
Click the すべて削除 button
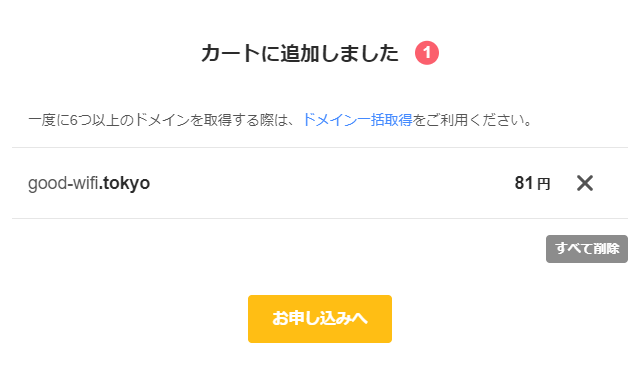tap(587, 249)
